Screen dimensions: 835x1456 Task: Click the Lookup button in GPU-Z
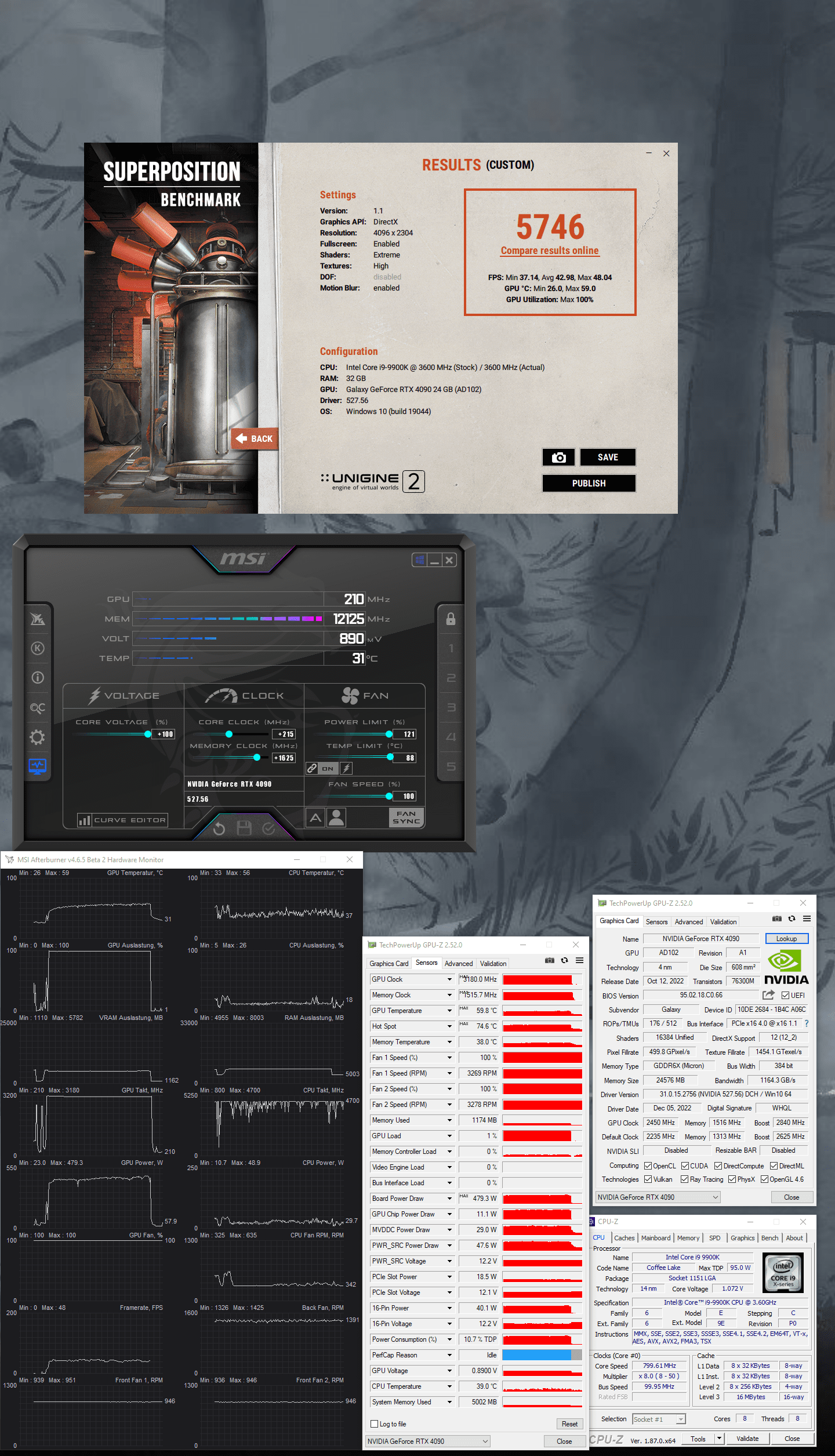click(x=786, y=938)
